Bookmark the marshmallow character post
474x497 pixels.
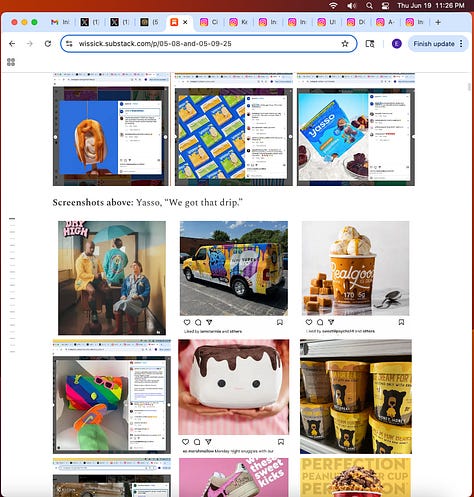click(281, 442)
